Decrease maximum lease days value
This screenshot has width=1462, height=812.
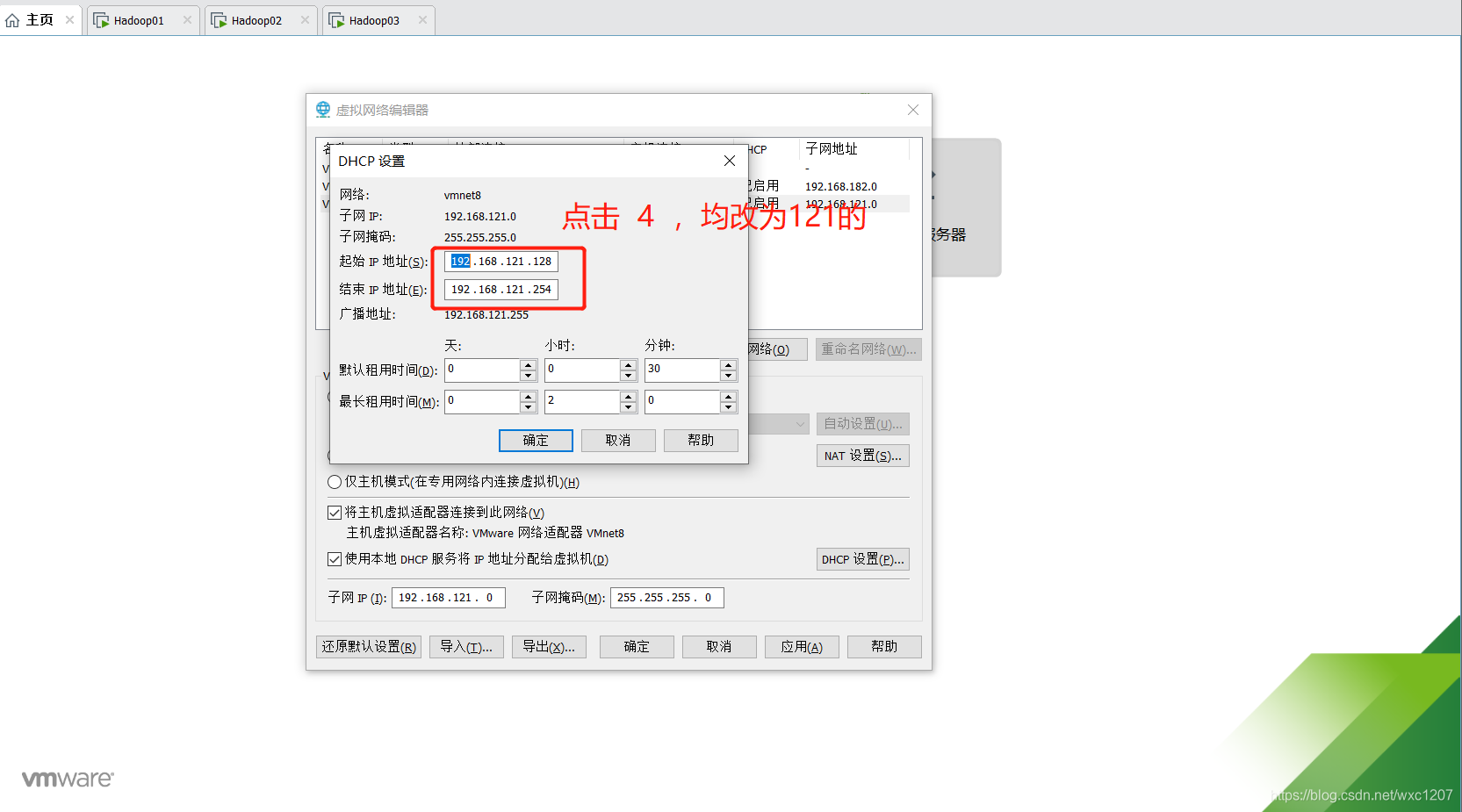(528, 407)
